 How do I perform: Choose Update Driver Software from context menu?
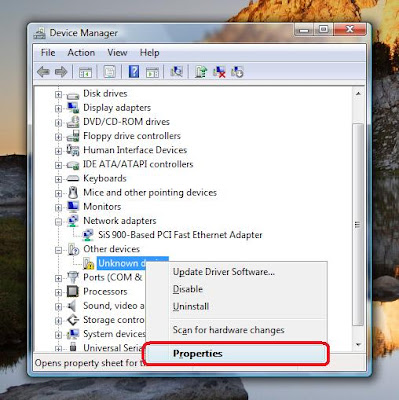[236, 272]
